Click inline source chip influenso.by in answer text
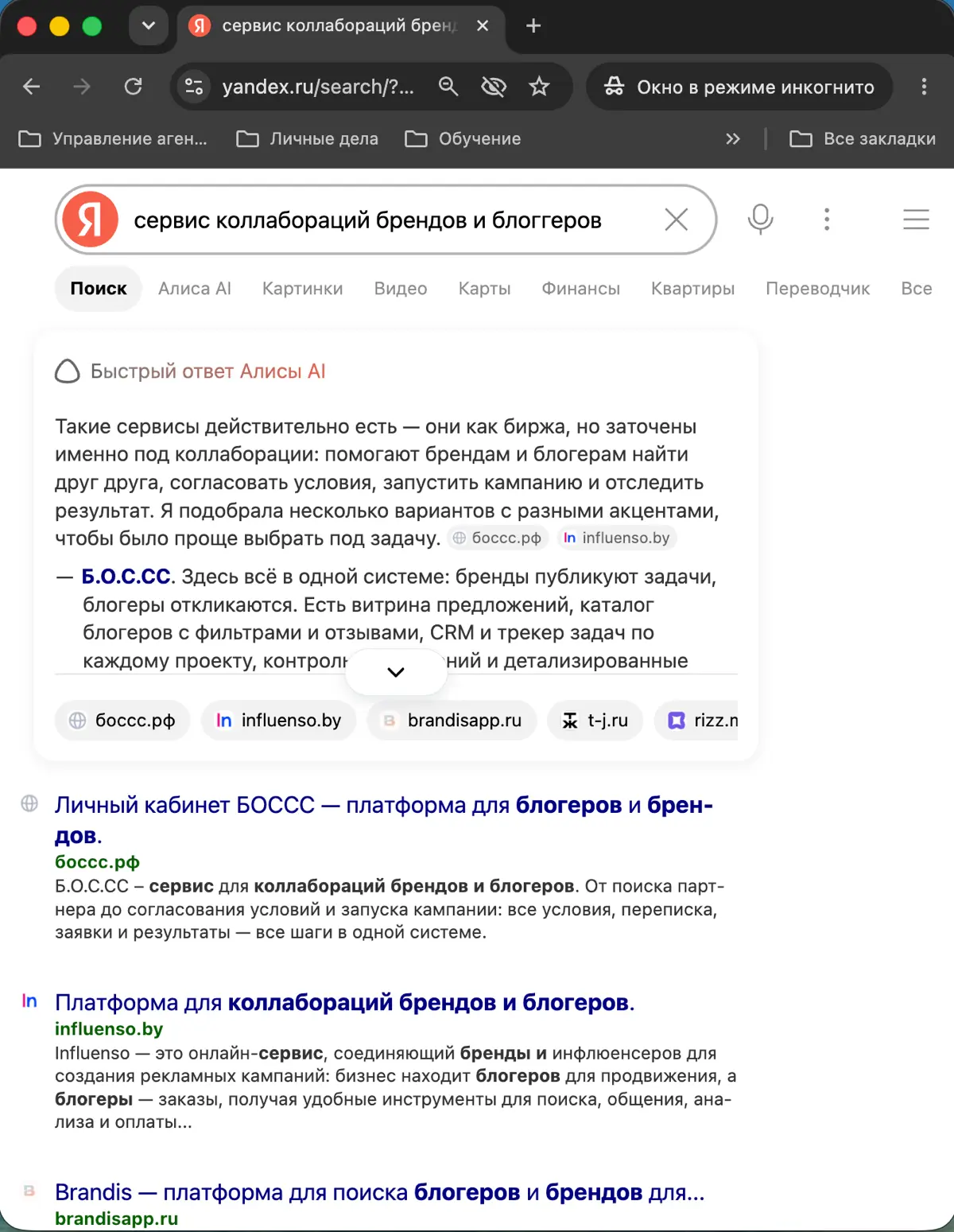 (x=617, y=538)
